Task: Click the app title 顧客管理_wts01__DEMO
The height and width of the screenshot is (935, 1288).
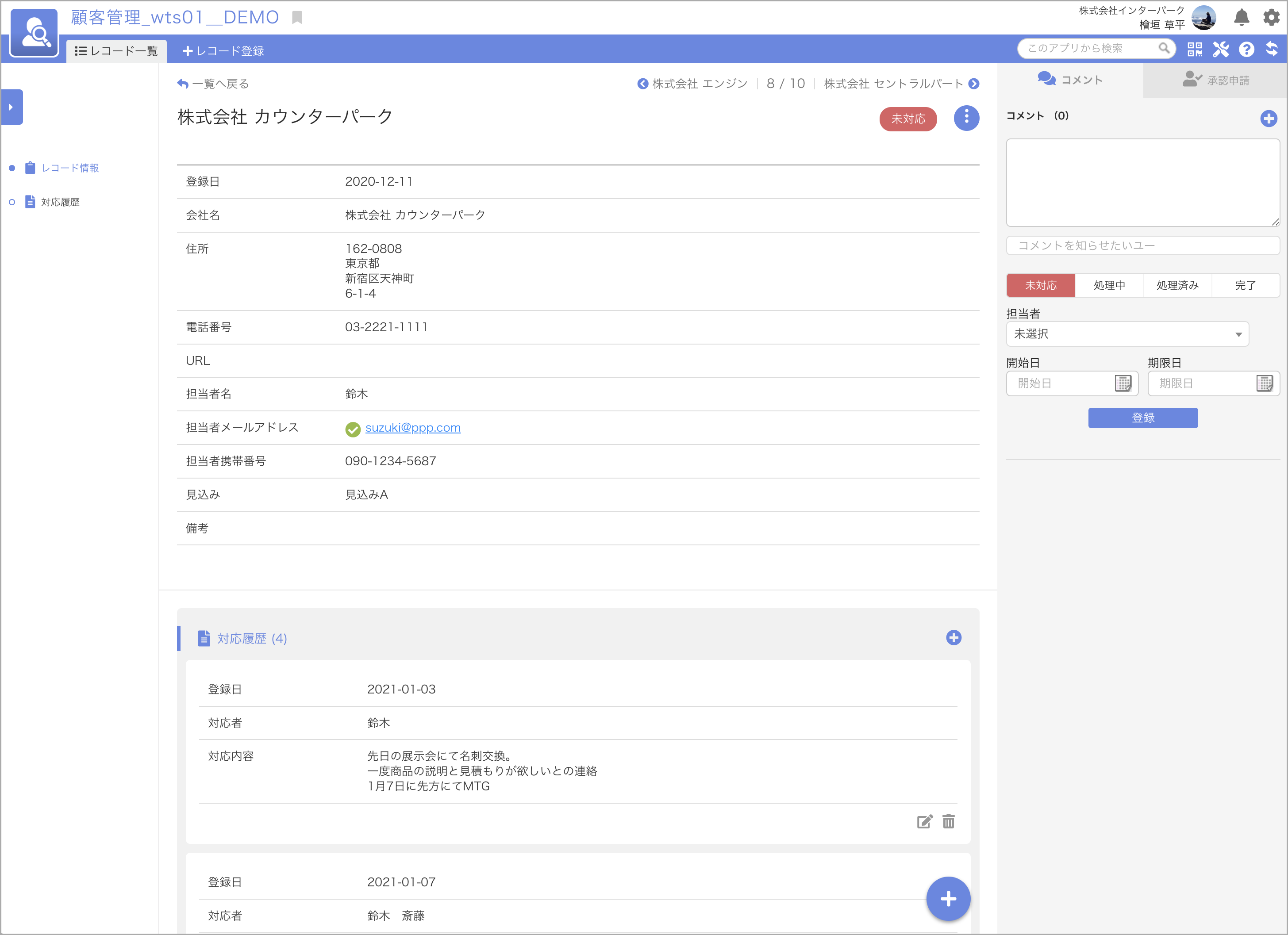Action: [x=174, y=18]
